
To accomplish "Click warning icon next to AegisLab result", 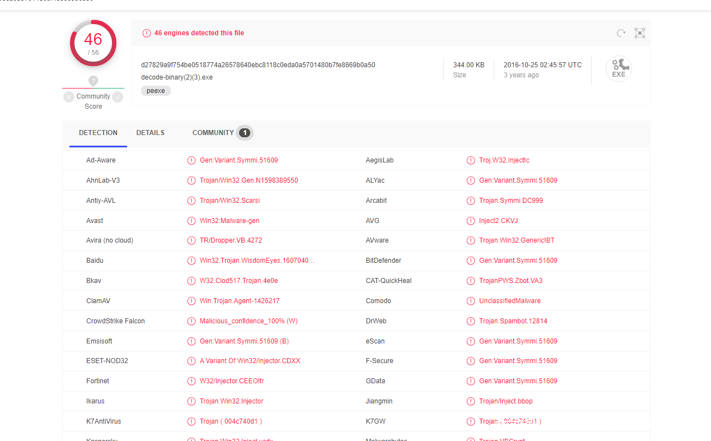I will (x=471, y=160).
